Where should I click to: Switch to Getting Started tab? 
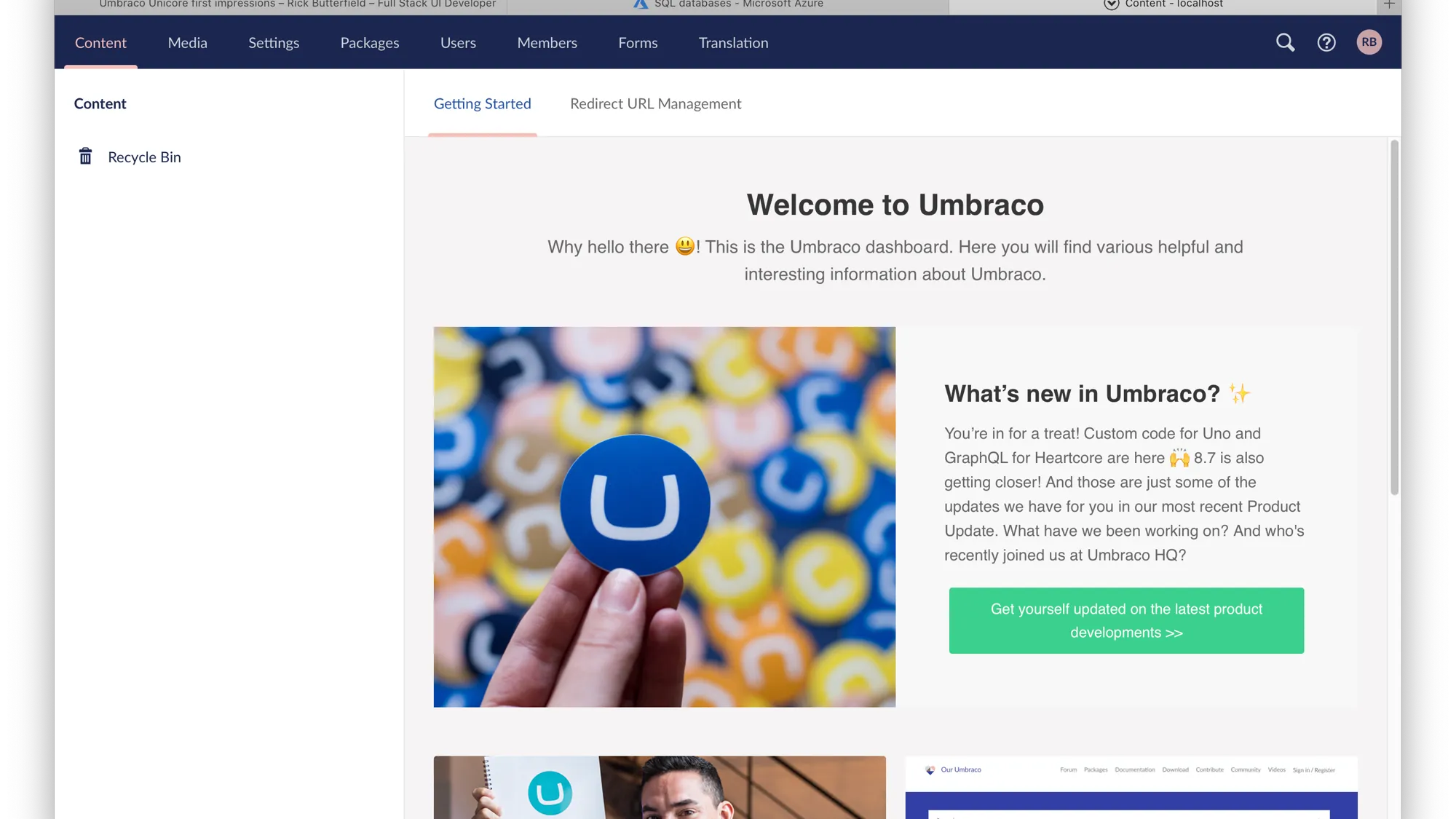point(482,104)
